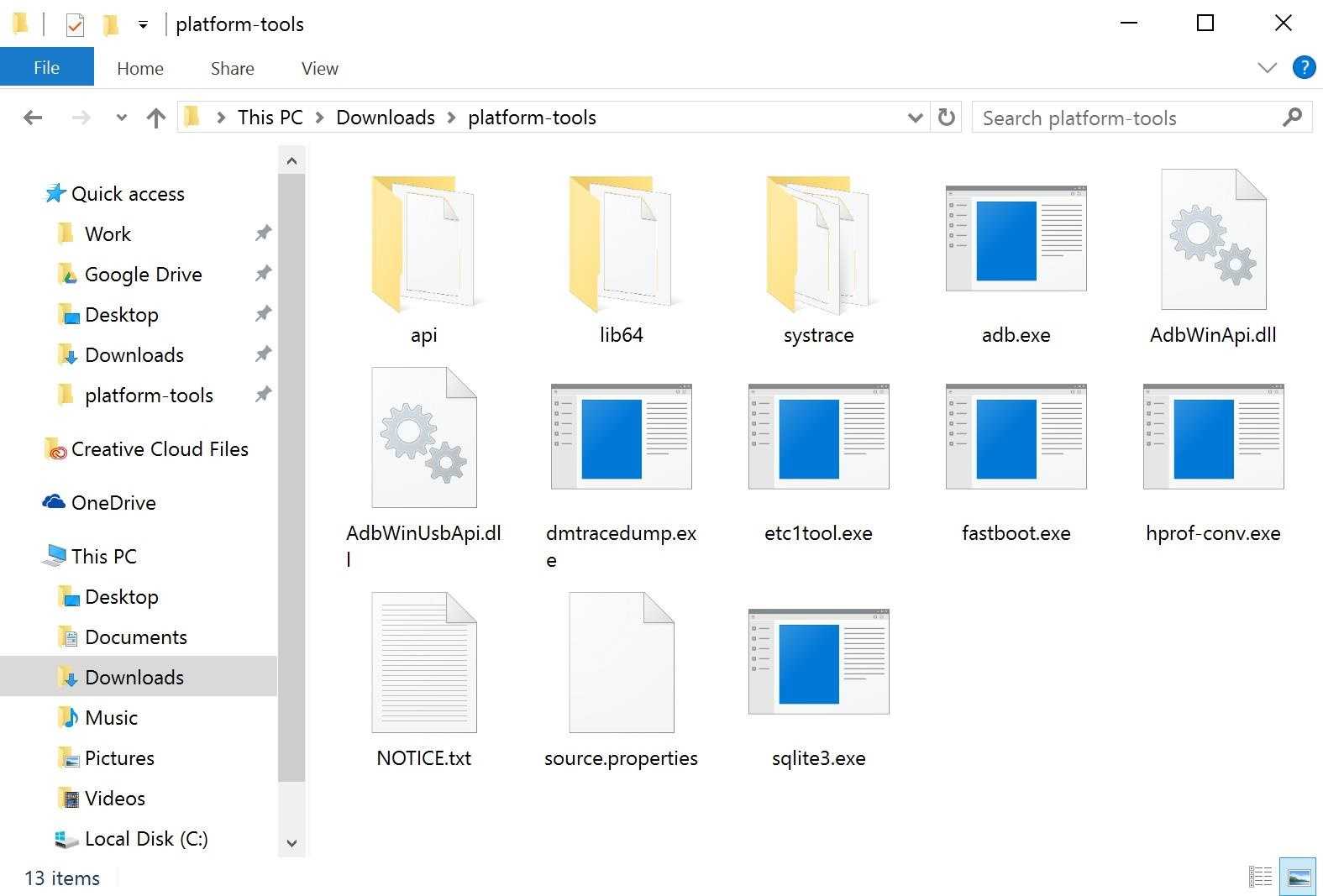Click the Back navigation arrow
The height and width of the screenshot is (896, 1323).
tap(33, 118)
